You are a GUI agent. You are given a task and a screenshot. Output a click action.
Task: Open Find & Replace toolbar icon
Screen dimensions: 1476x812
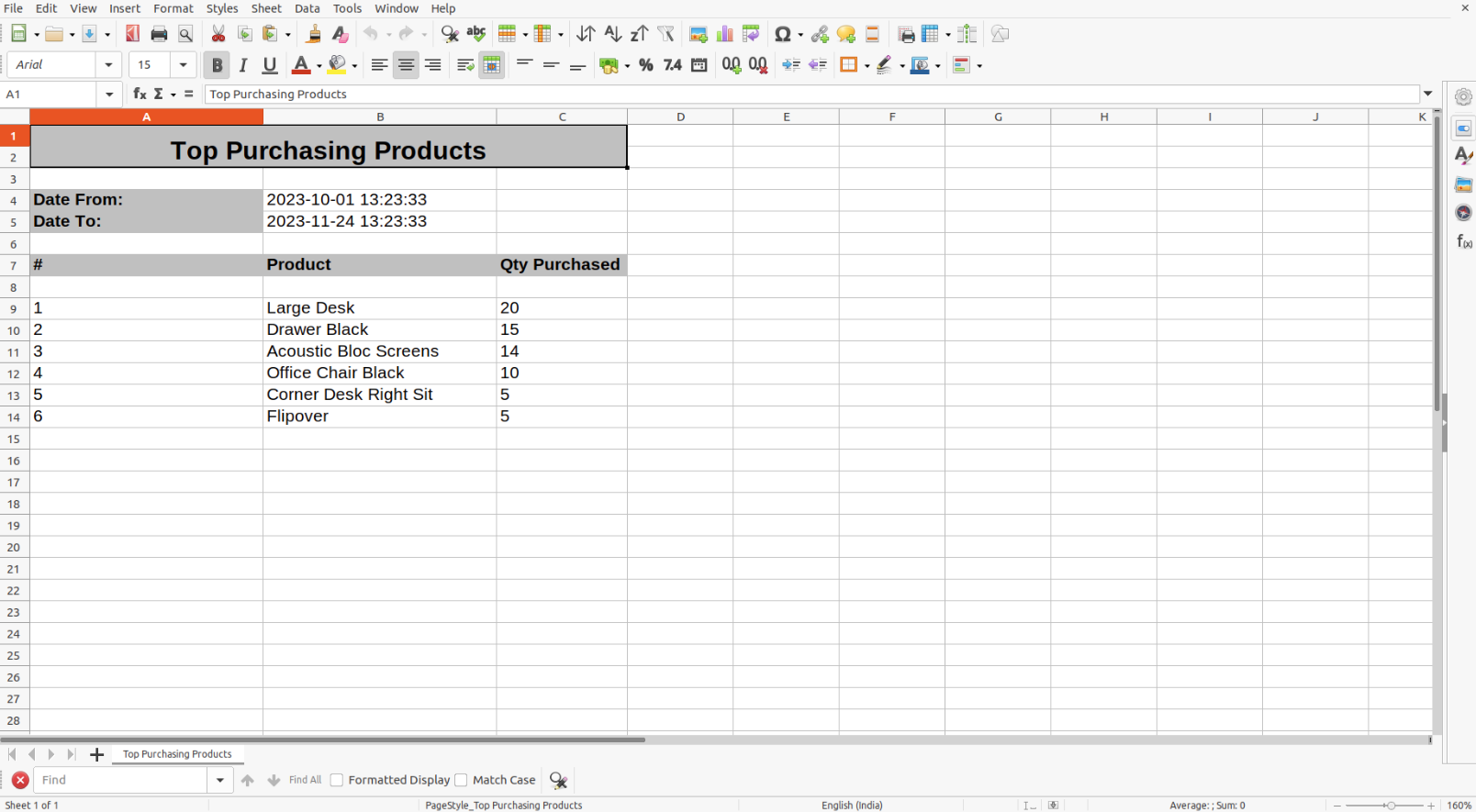tap(450, 34)
